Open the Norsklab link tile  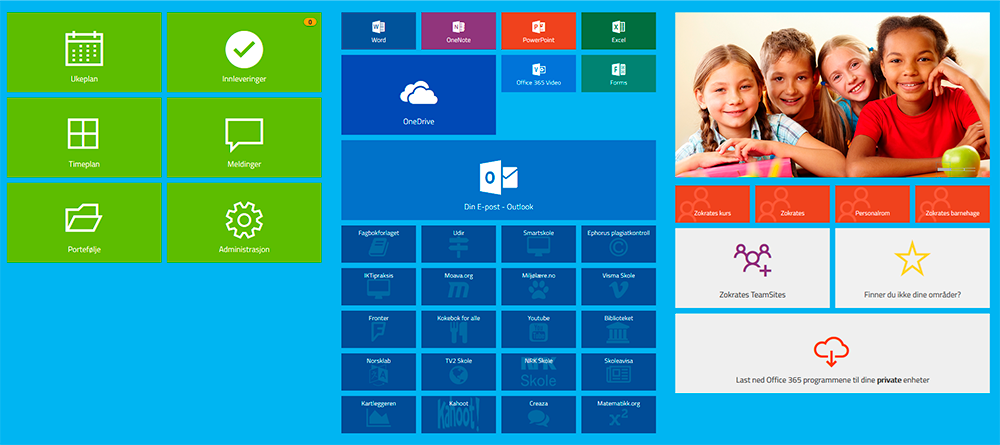click(378, 372)
